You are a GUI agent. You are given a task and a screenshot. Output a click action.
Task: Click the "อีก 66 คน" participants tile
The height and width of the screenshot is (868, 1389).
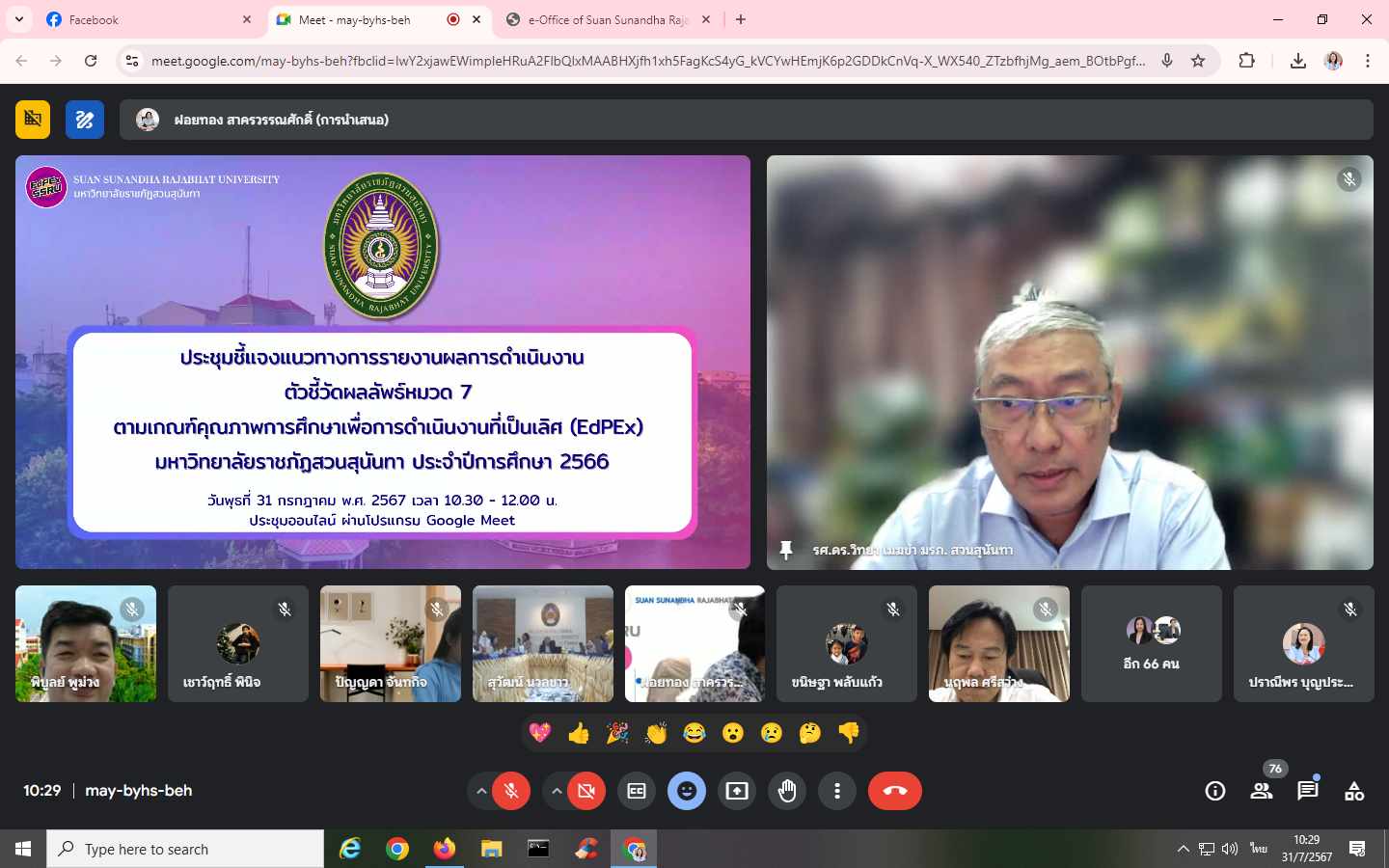pyautogui.click(x=1151, y=643)
